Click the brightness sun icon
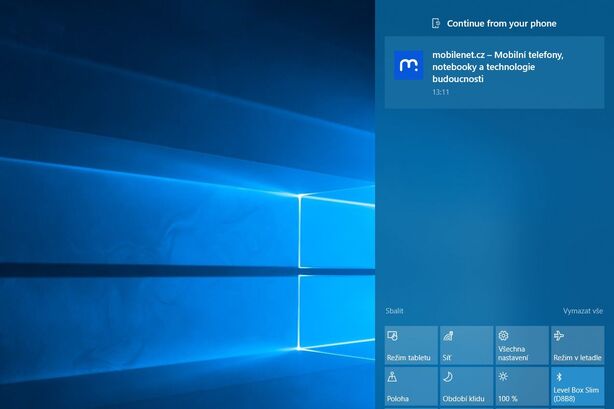 tap(504, 376)
